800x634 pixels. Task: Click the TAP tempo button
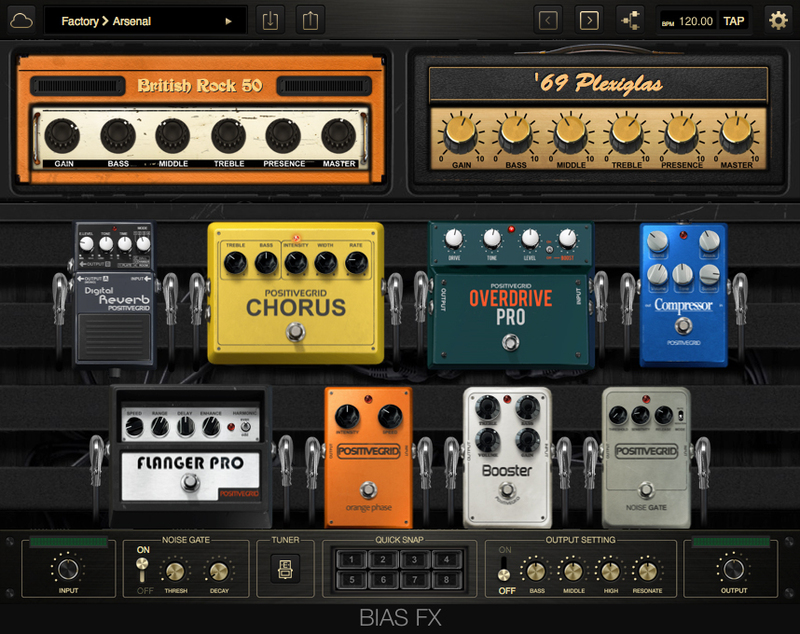tap(734, 21)
